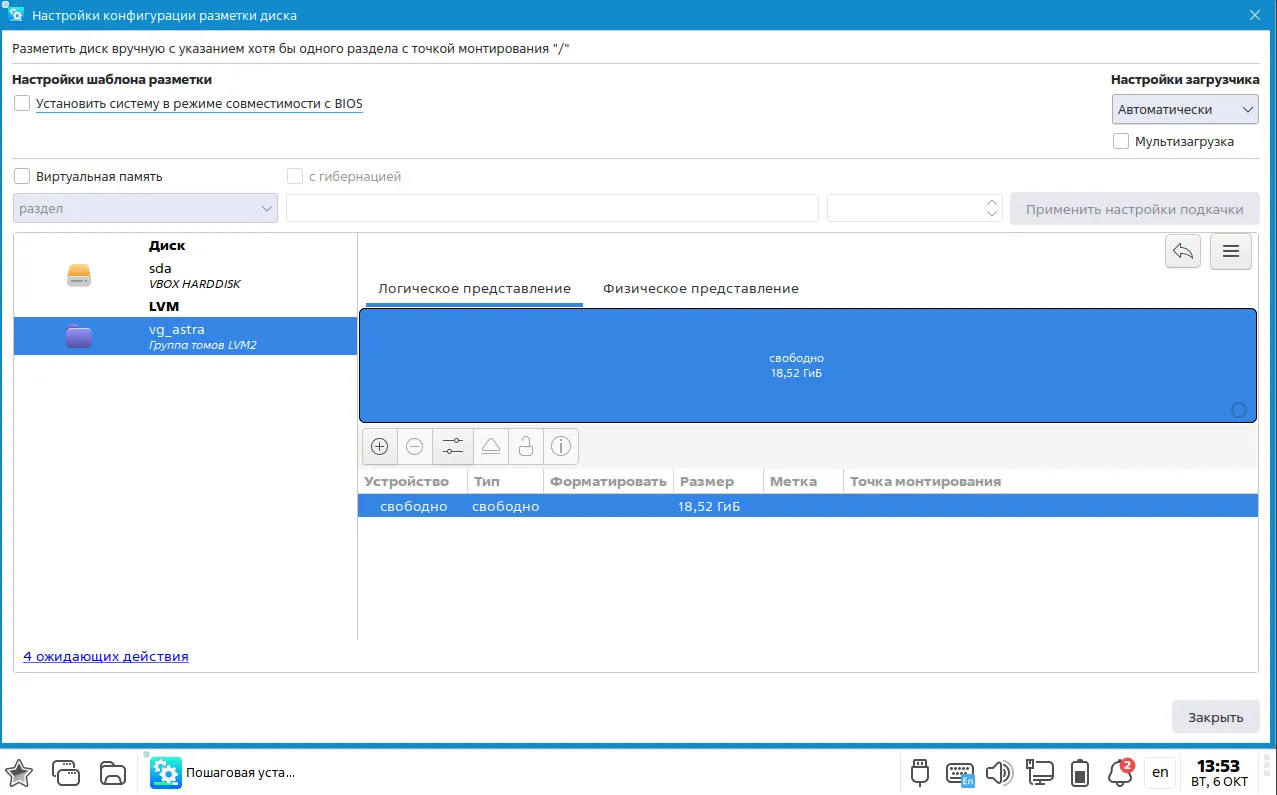
Task: Click the unmount eject icon
Action: (489, 446)
